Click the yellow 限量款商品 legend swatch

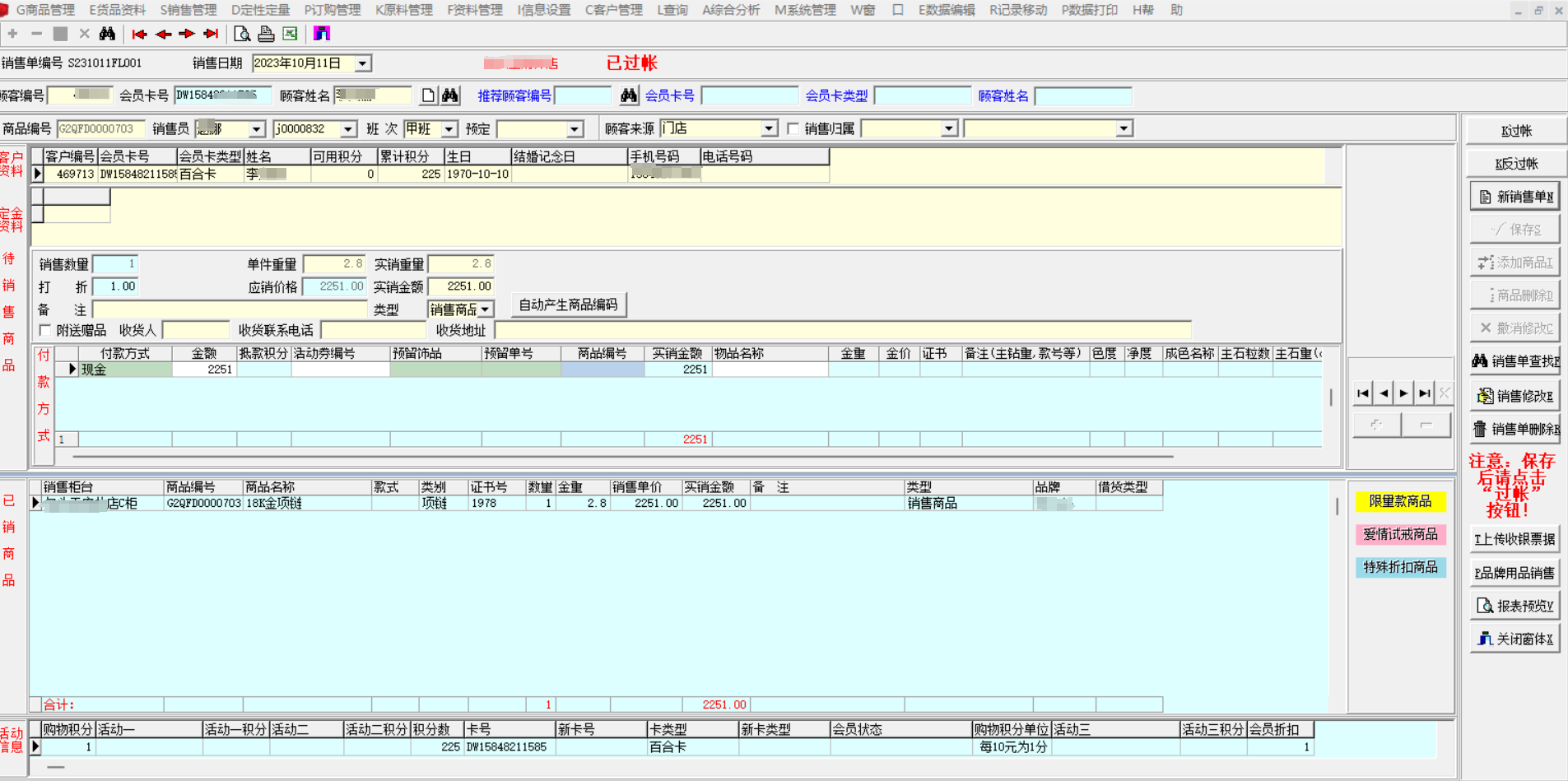[1400, 501]
